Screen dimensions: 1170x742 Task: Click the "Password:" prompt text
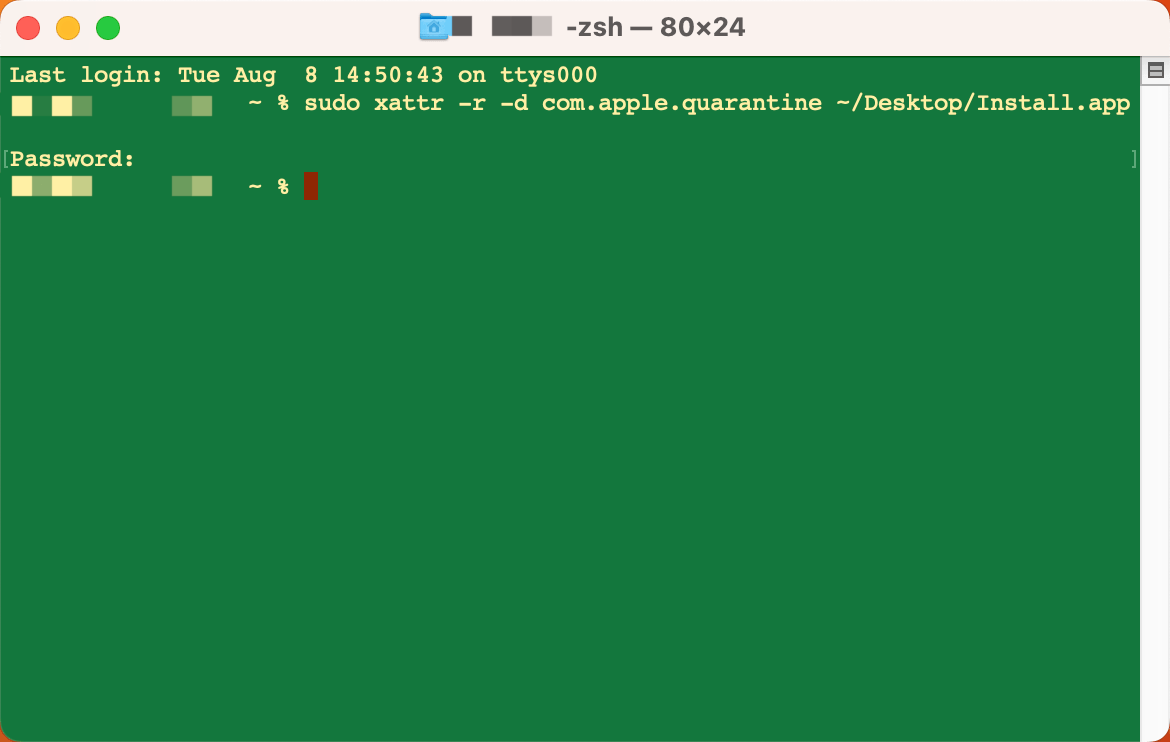click(72, 159)
